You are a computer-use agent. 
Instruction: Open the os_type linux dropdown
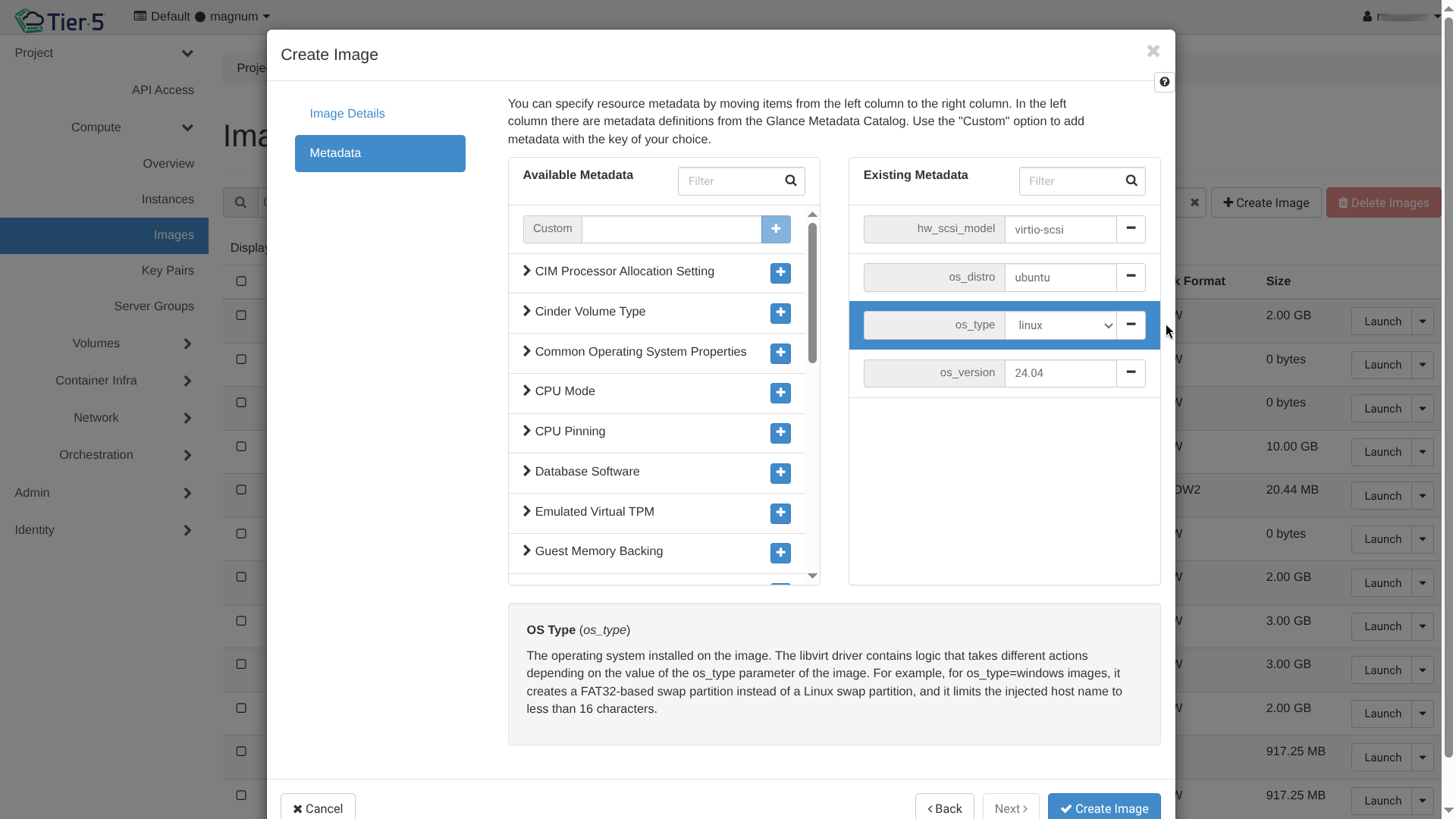click(x=1060, y=325)
